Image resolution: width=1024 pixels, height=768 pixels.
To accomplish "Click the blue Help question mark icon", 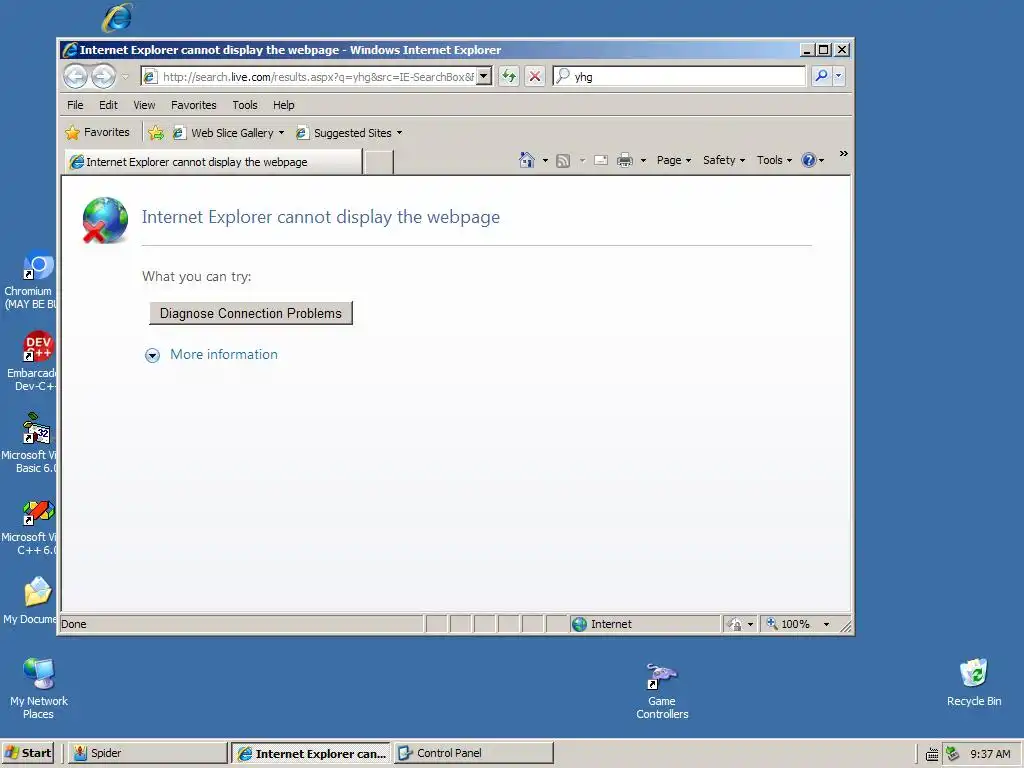I will tap(808, 160).
